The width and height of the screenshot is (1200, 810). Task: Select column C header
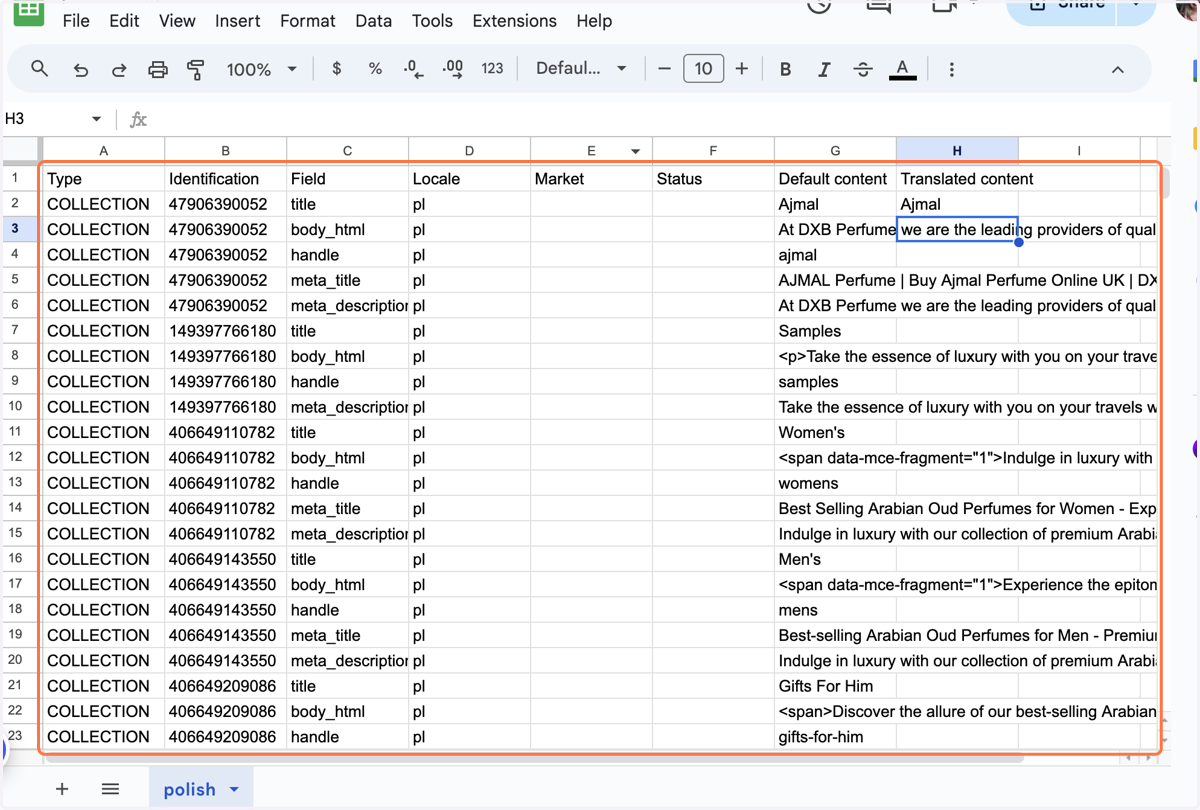coord(347,151)
